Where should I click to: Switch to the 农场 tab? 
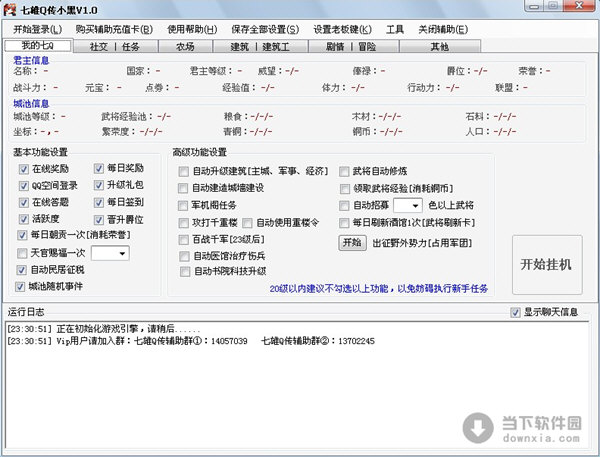186,46
